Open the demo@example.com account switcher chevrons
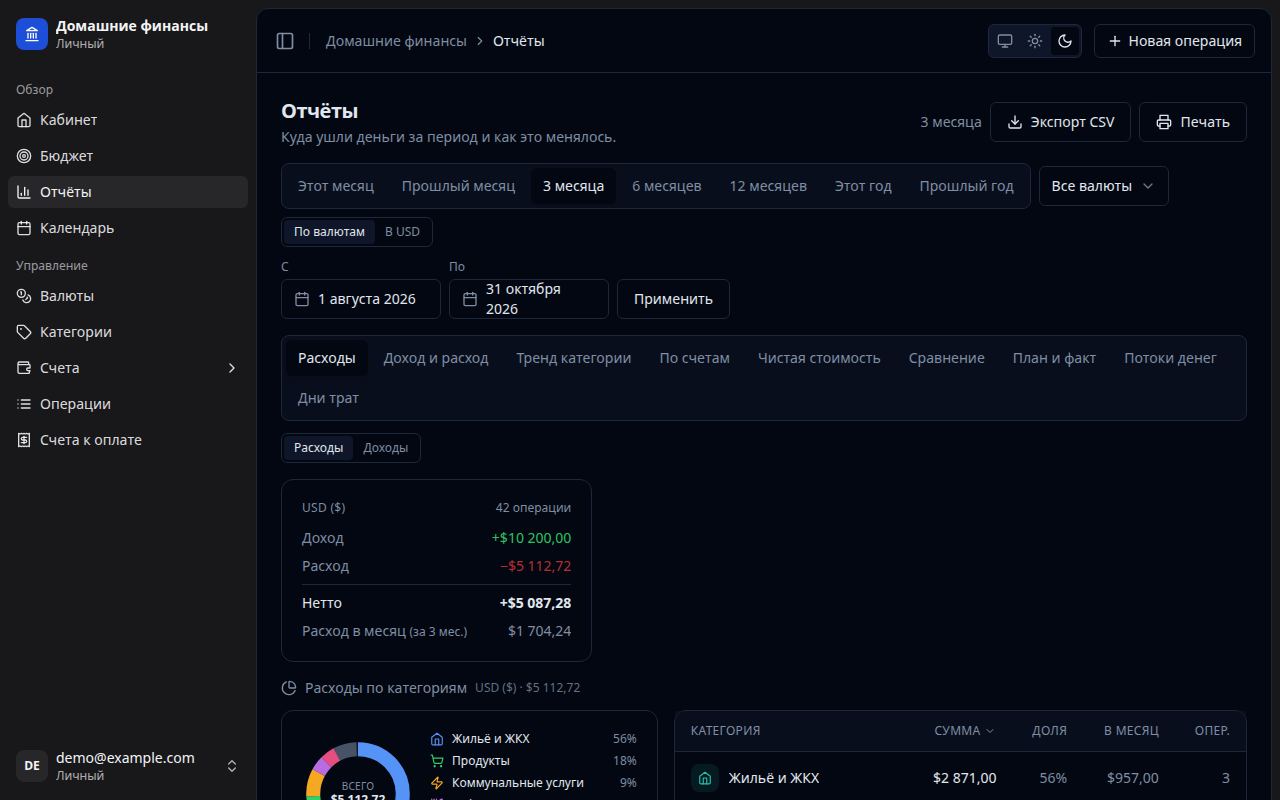The image size is (1280, 800). point(232,766)
